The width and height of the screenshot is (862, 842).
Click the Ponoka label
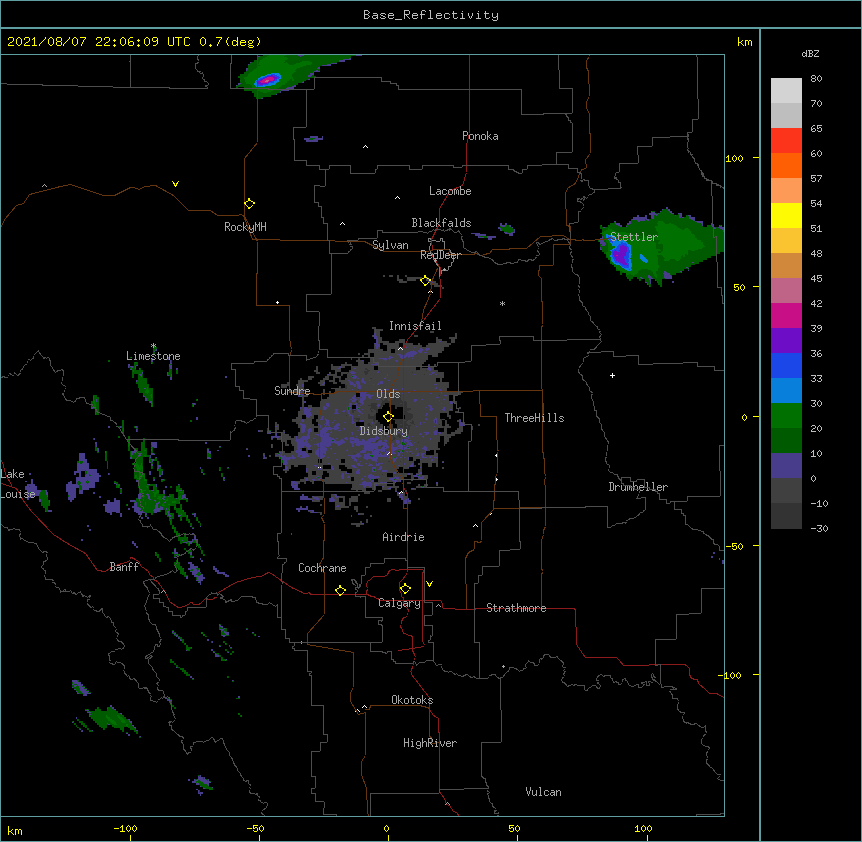[480, 136]
